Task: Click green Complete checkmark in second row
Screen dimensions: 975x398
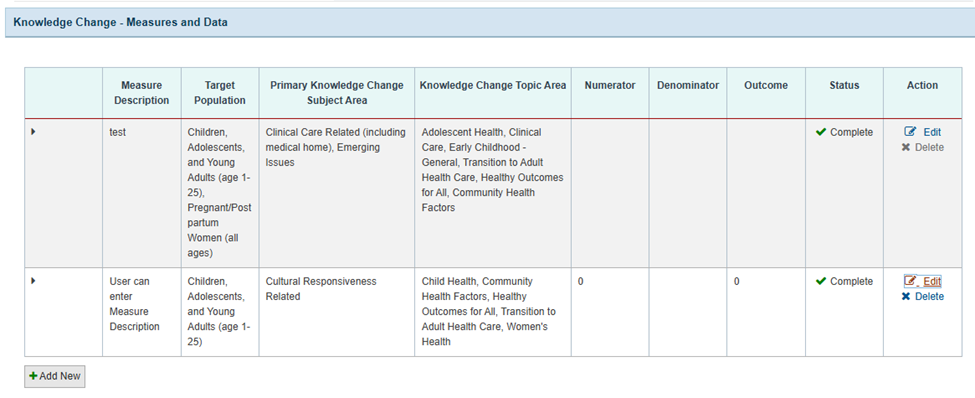Action: point(821,281)
